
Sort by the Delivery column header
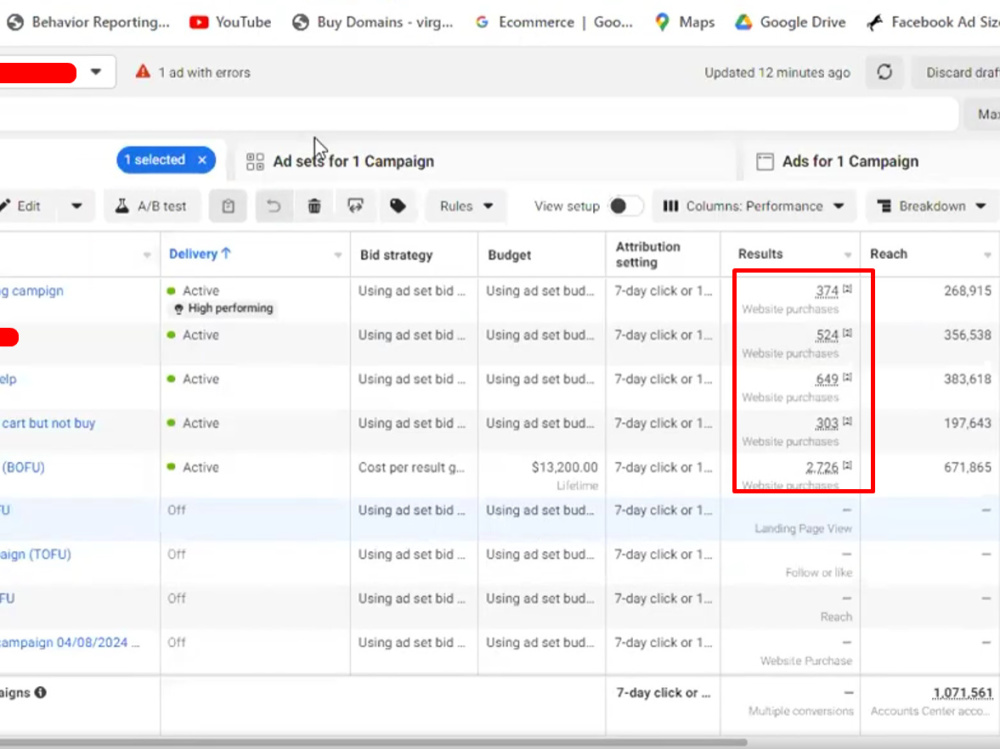pos(200,254)
